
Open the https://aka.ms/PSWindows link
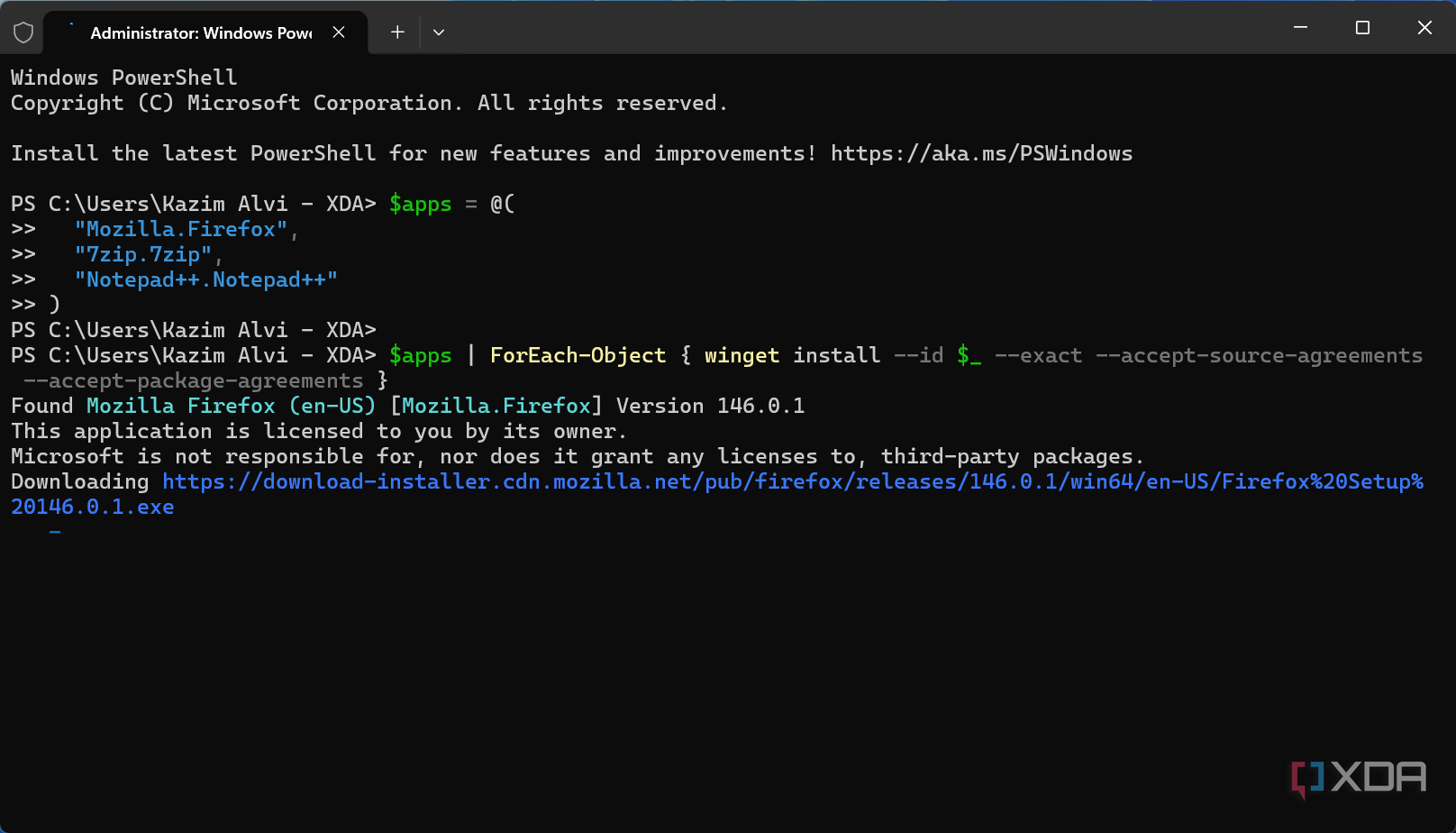pyautogui.click(x=981, y=153)
